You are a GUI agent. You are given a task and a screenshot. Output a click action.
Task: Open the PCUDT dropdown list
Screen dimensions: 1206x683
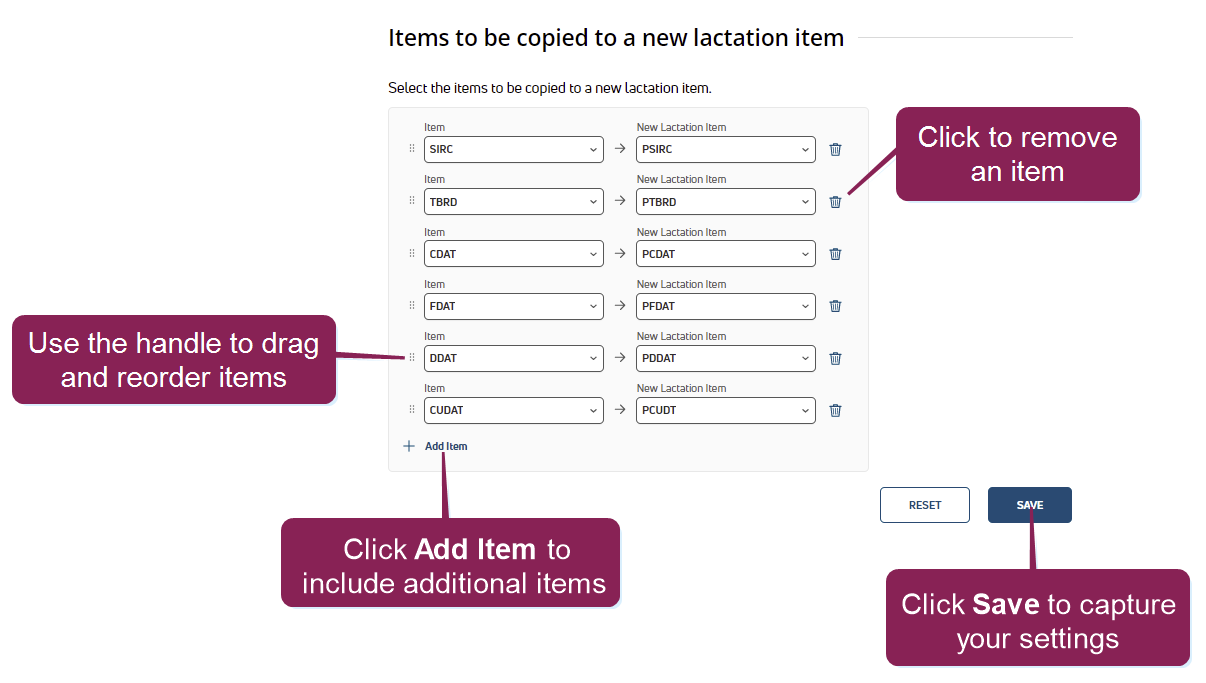coord(725,410)
